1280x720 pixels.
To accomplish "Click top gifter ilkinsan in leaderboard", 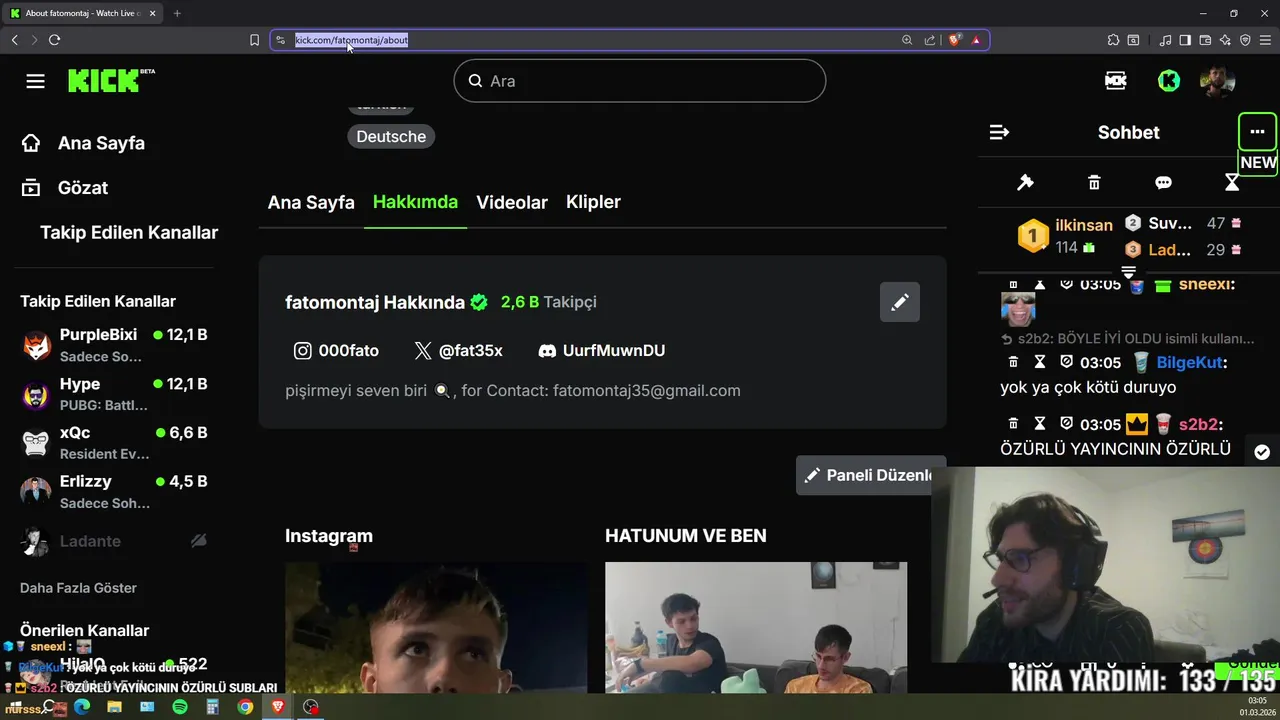I will point(1065,236).
